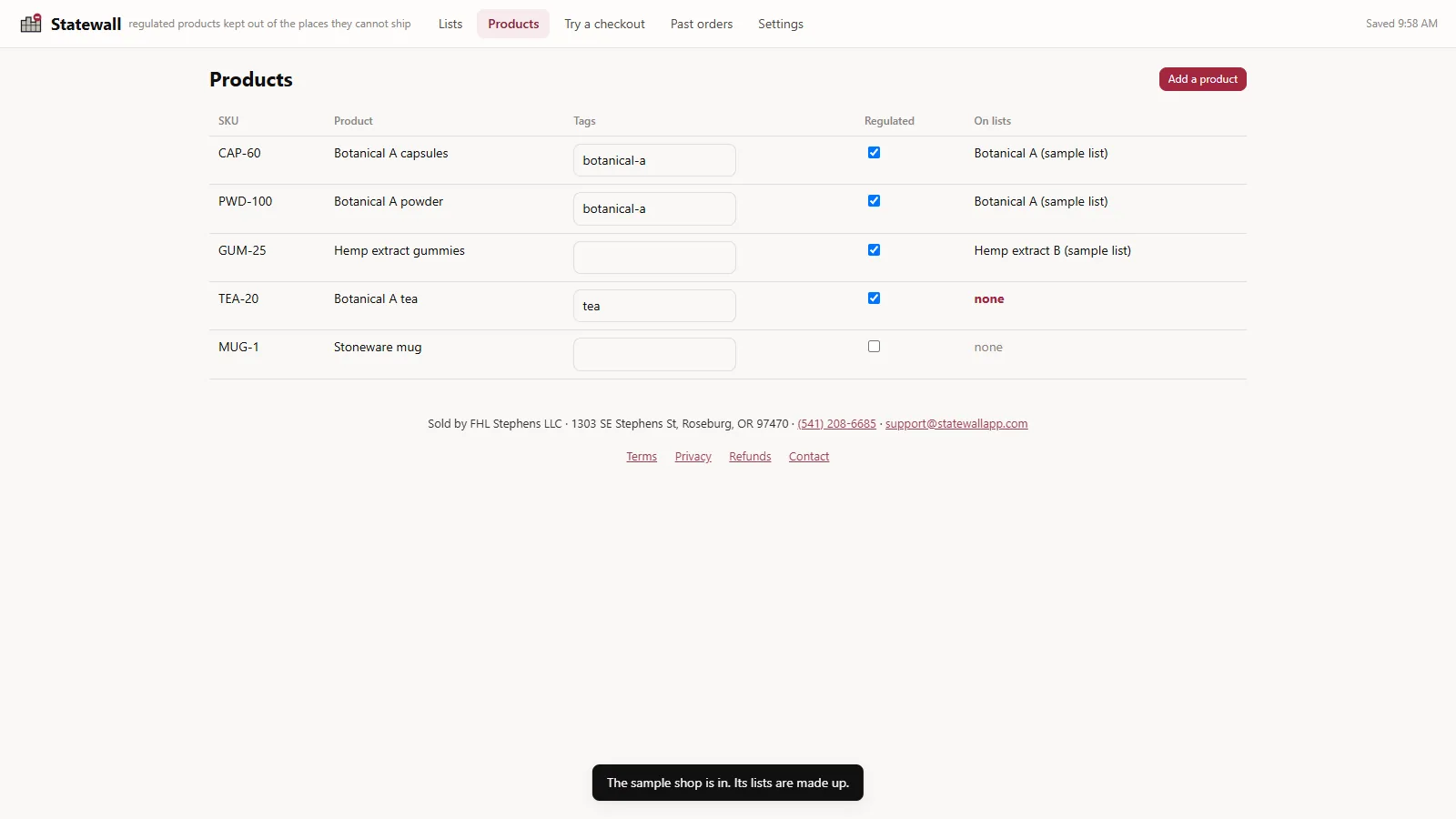Click the tags input for Stoneware mug
Screen dimensions: 1456x819
coord(654,354)
